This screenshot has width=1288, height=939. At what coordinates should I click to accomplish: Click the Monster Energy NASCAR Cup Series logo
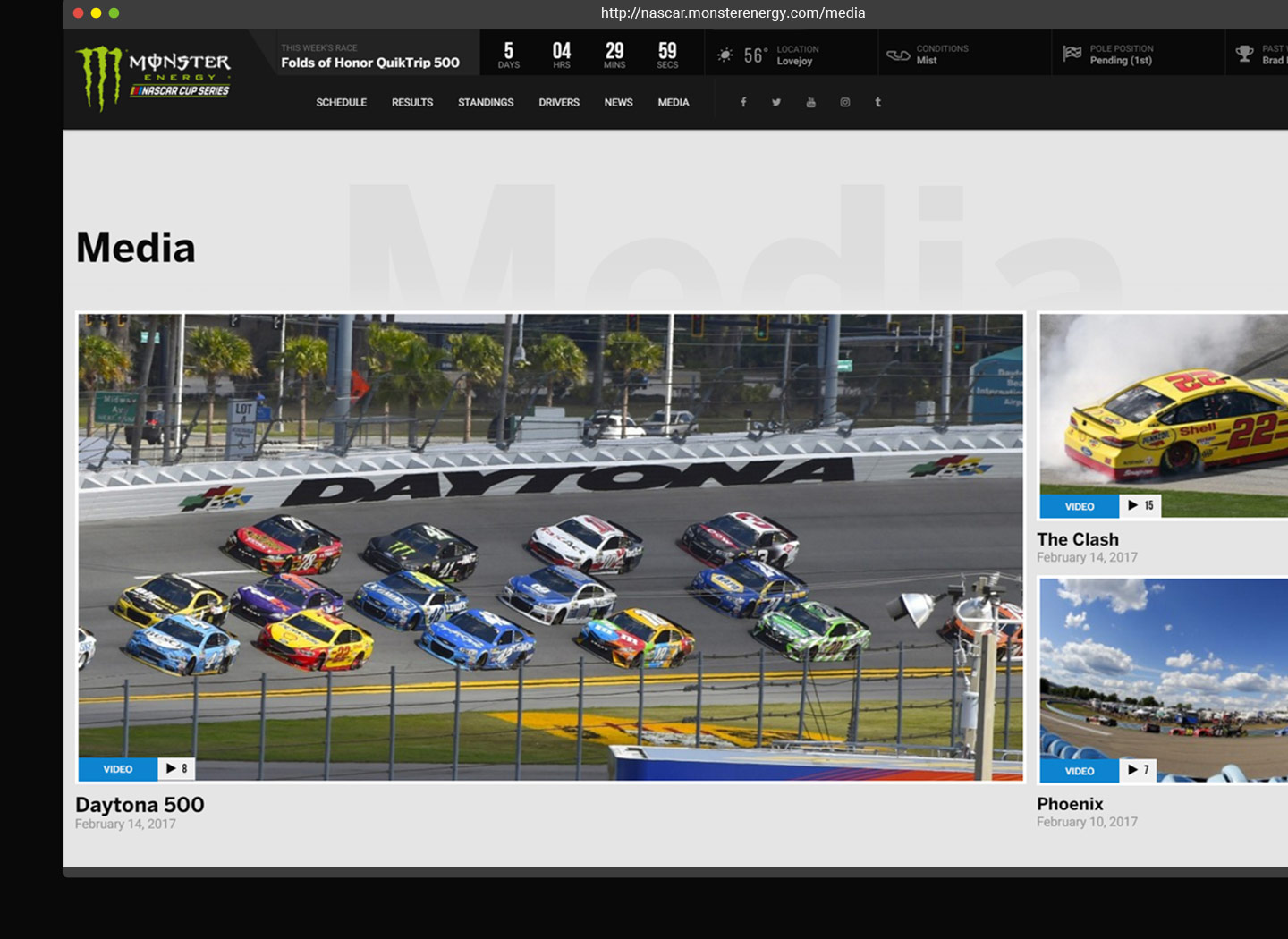click(x=154, y=79)
